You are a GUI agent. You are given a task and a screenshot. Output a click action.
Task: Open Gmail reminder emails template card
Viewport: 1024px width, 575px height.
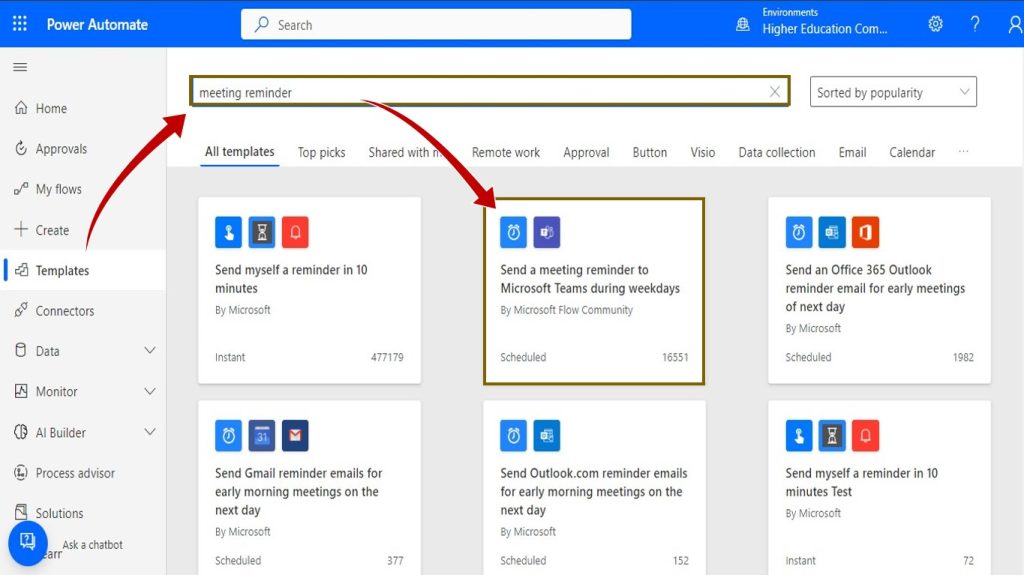pyautogui.click(x=310, y=488)
